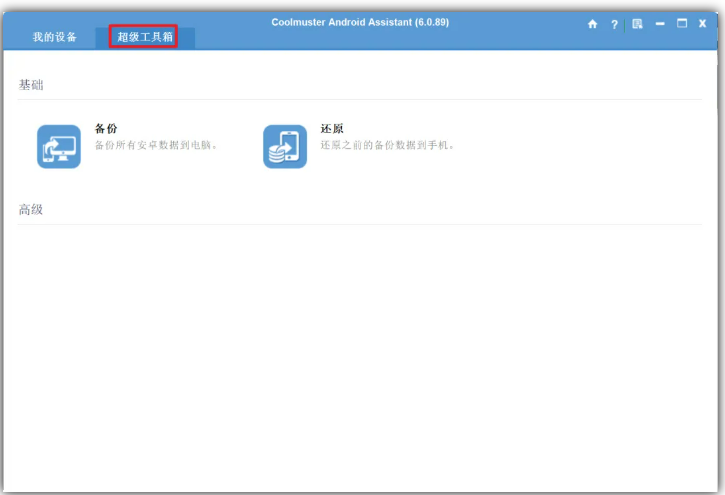Switch to the 我的设备 tab
Image resolution: width=725 pixels, height=495 pixels.
click(x=54, y=37)
